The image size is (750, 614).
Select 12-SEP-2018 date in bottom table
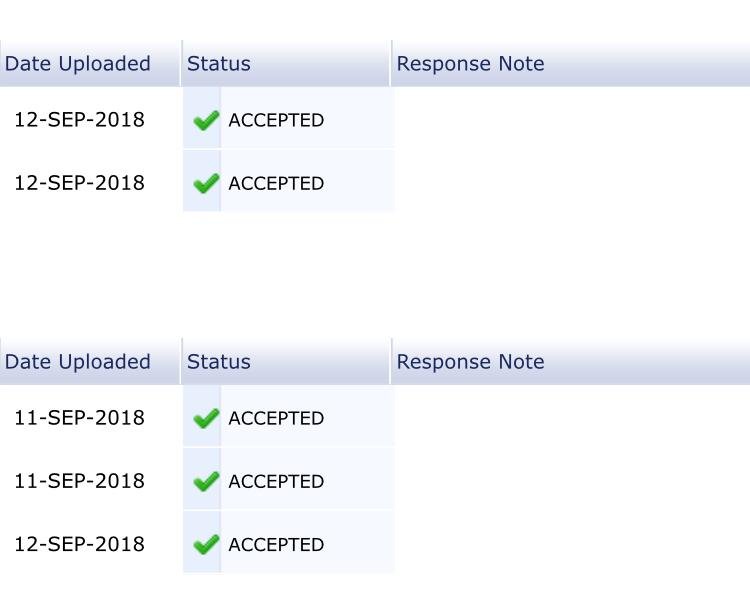(79, 544)
